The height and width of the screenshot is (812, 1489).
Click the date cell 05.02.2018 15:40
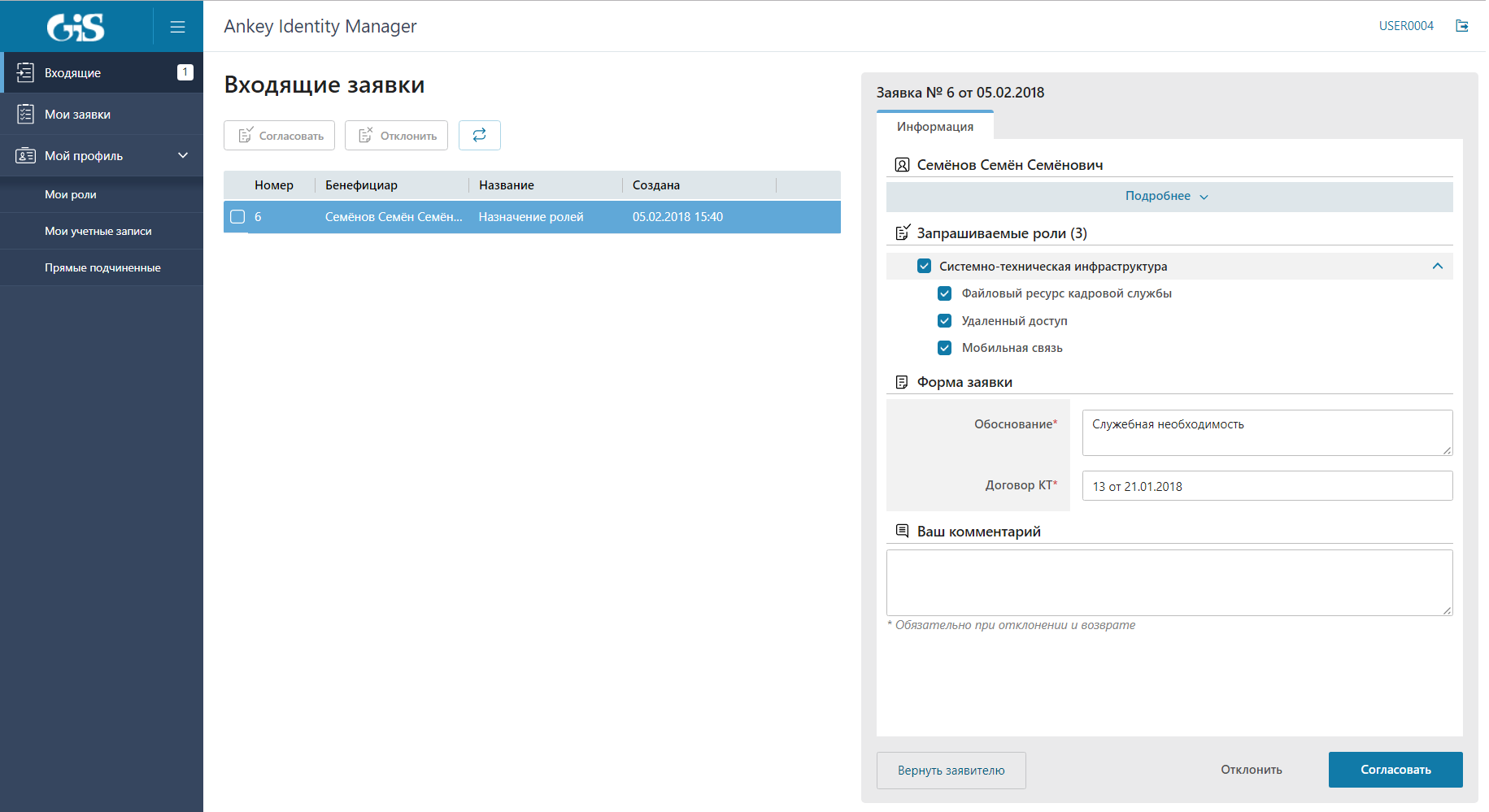tap(677, 217)
